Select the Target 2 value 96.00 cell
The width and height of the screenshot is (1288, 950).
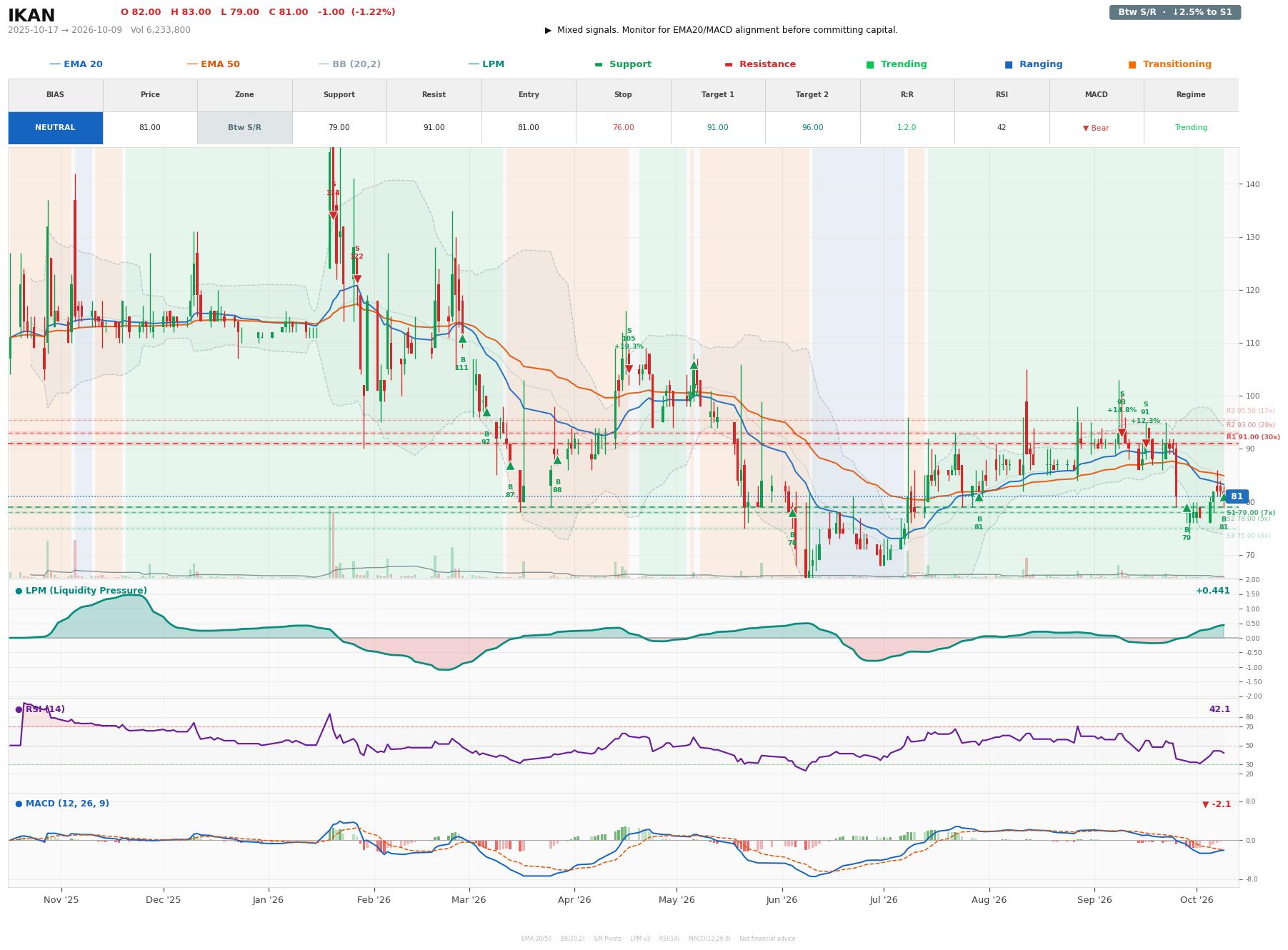pyautogui.click(x=812, y=128)
